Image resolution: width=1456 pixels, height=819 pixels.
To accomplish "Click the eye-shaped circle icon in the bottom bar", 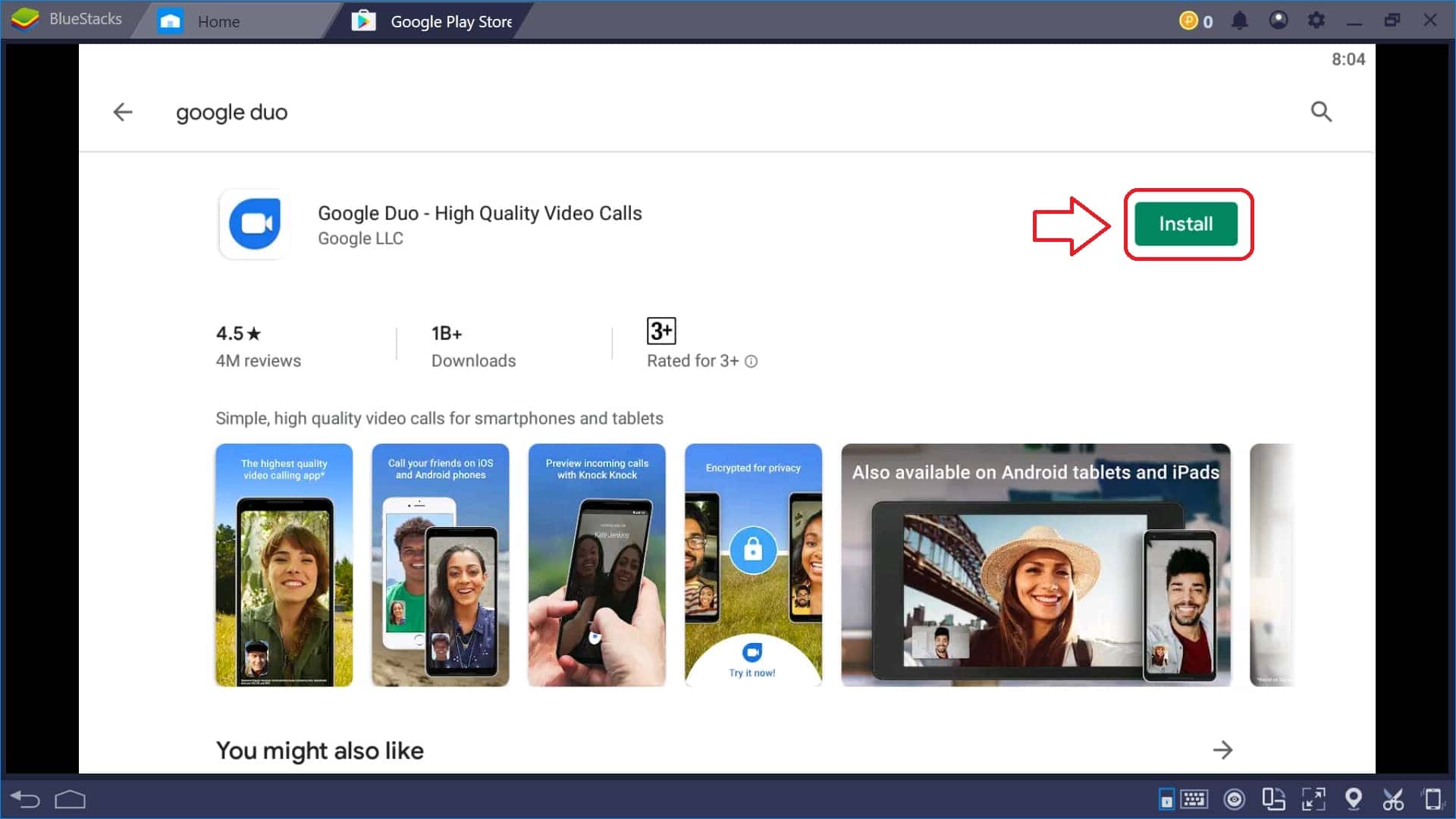I will click(1235, 799).
